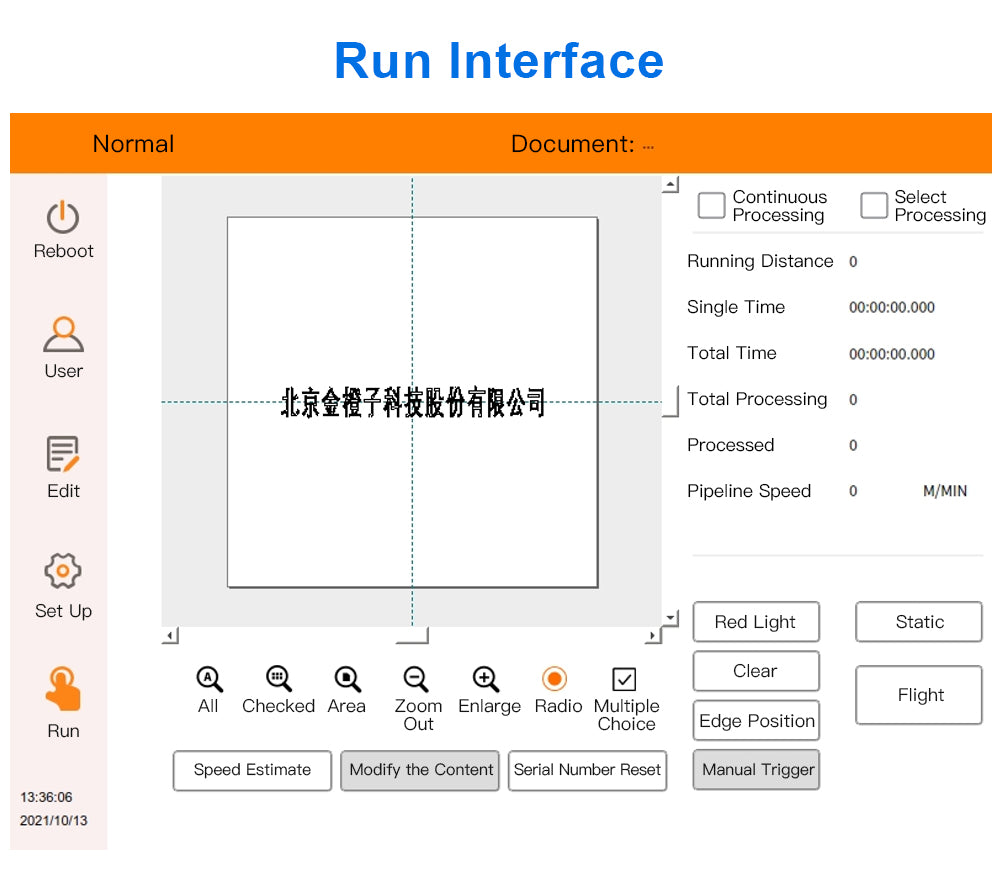The height and width of the screenshot is (896, 1000).
Task: Click the Pipeline Speed label
Action: 749,492
